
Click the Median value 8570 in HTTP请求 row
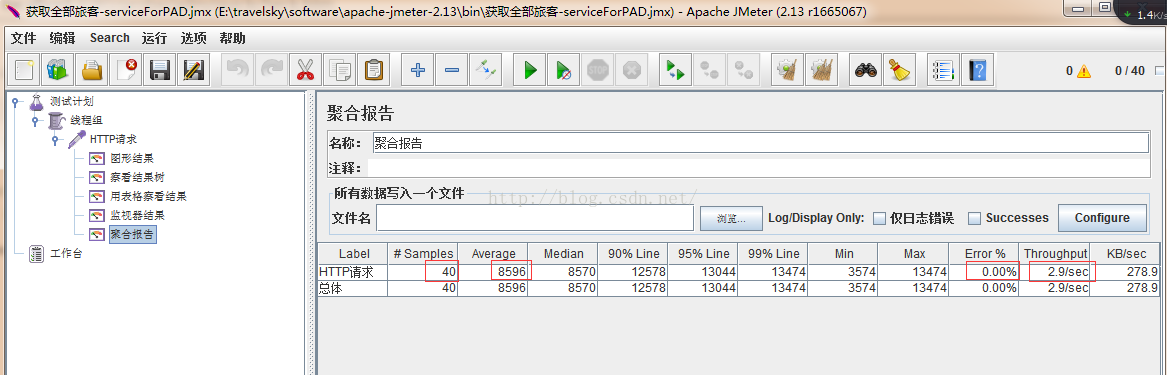click(x=581, y=272)
